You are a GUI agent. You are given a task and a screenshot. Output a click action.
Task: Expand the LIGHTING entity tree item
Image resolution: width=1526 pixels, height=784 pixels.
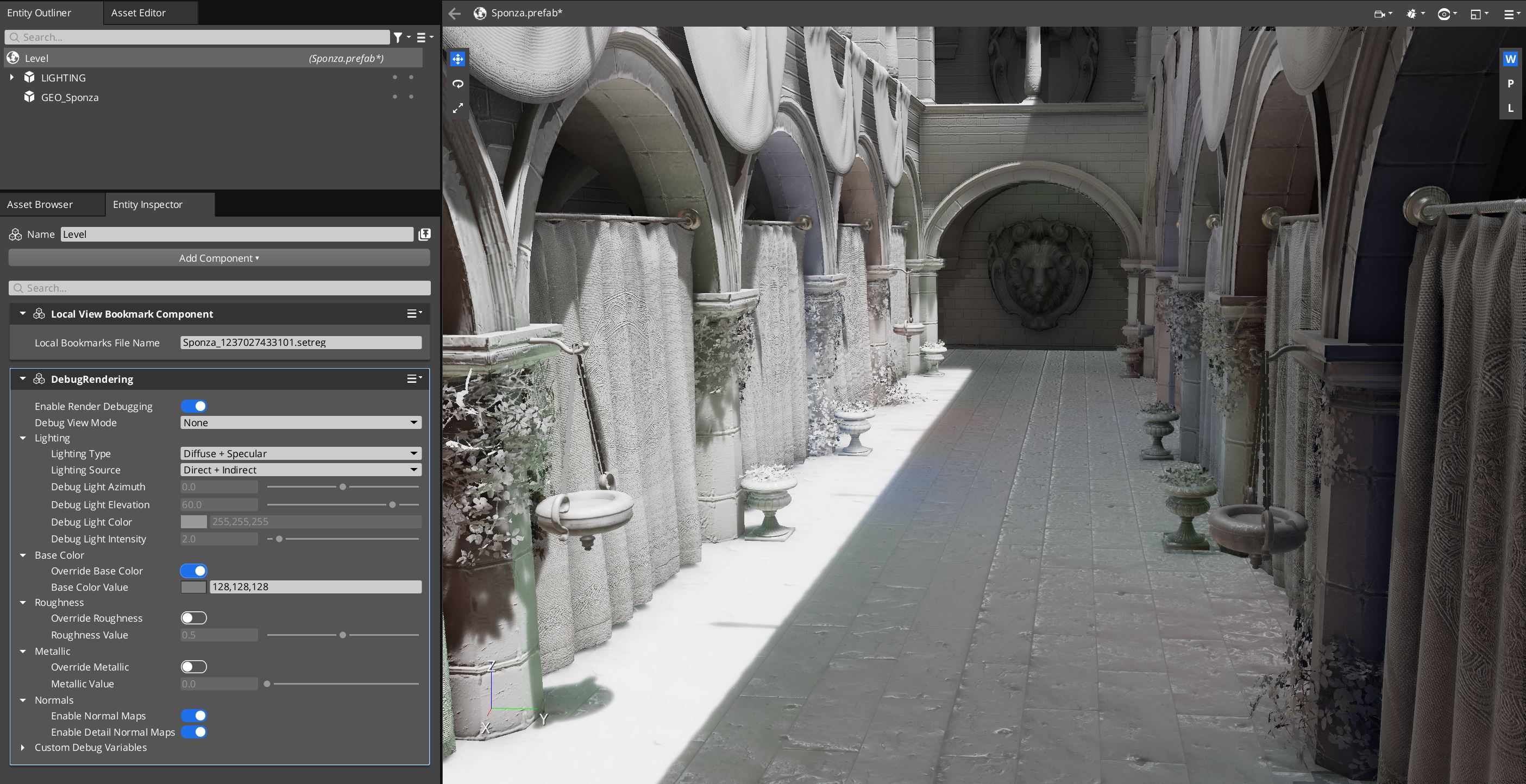[12, 78]
